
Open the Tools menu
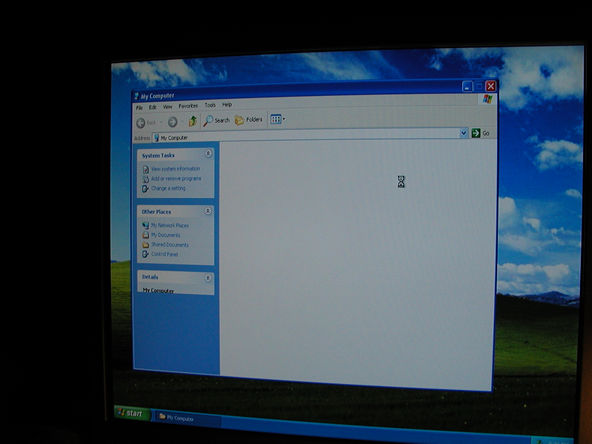point(210,105)
